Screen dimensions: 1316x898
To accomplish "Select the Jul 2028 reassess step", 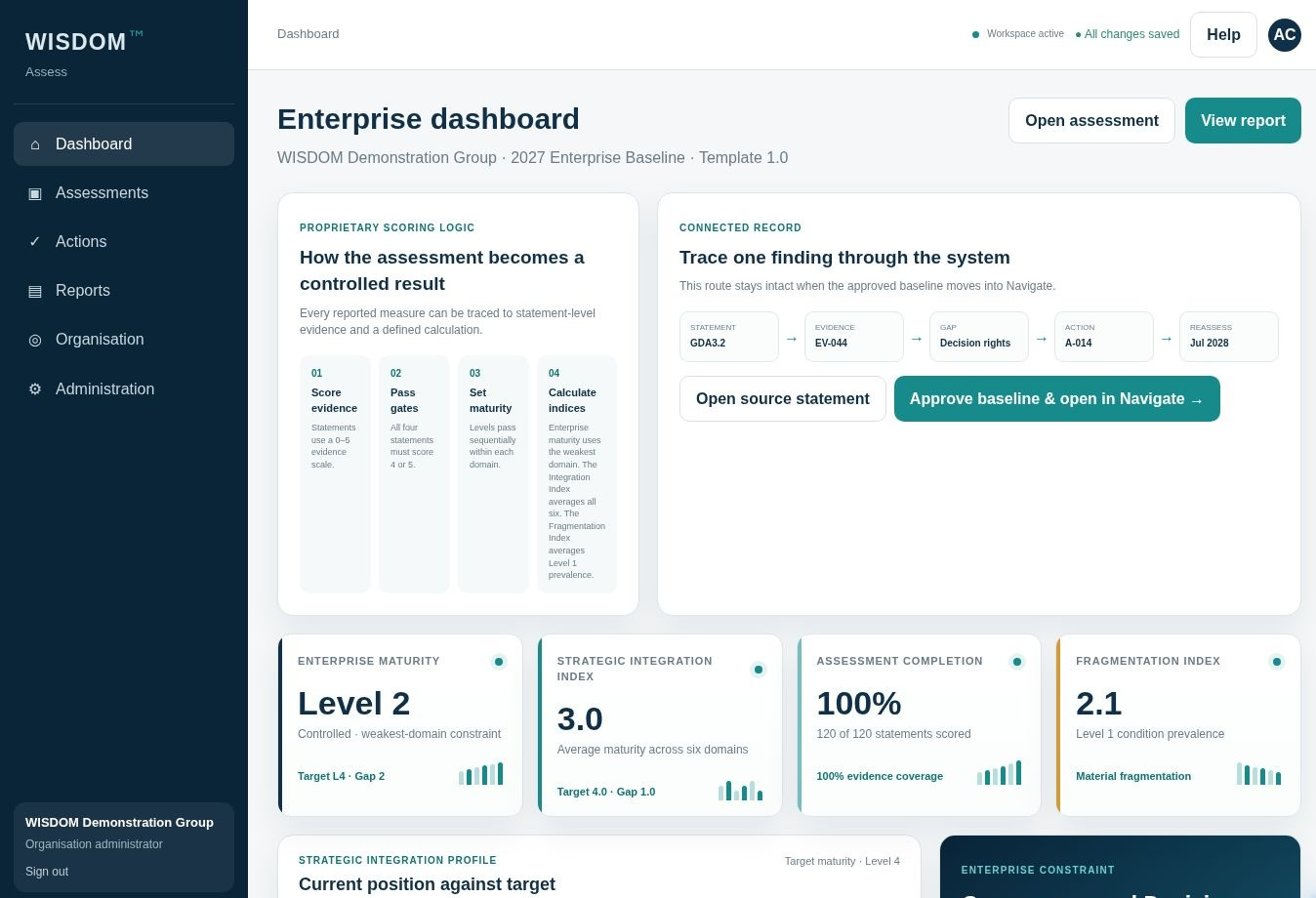I will [x=1229, y=337].
